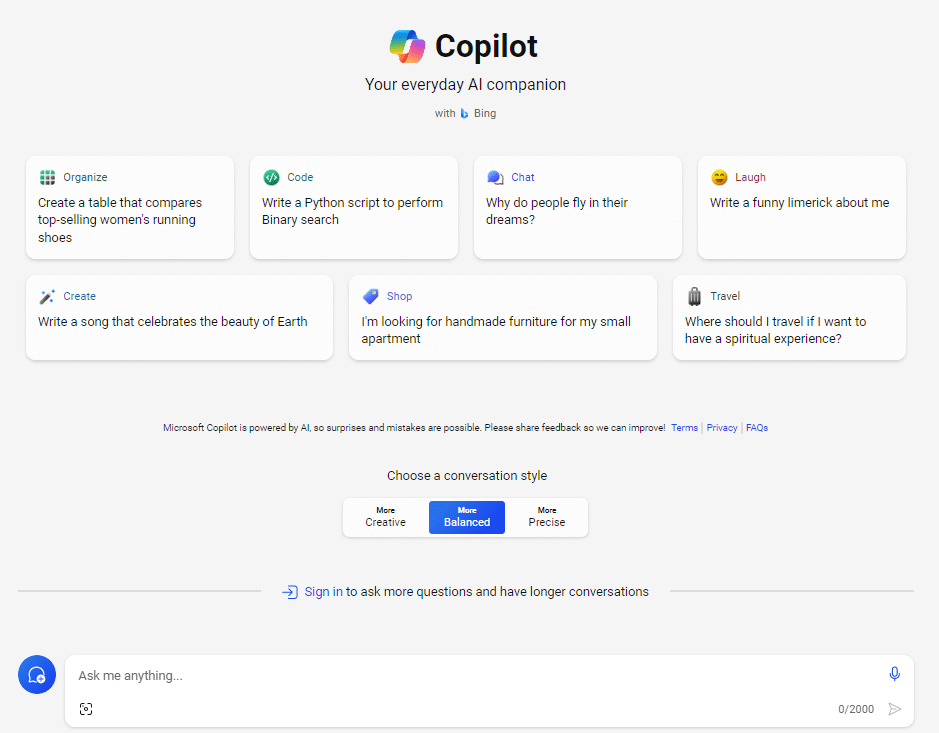Select the More Precise conversation style

pyautogui.click(x=547, y=517)
